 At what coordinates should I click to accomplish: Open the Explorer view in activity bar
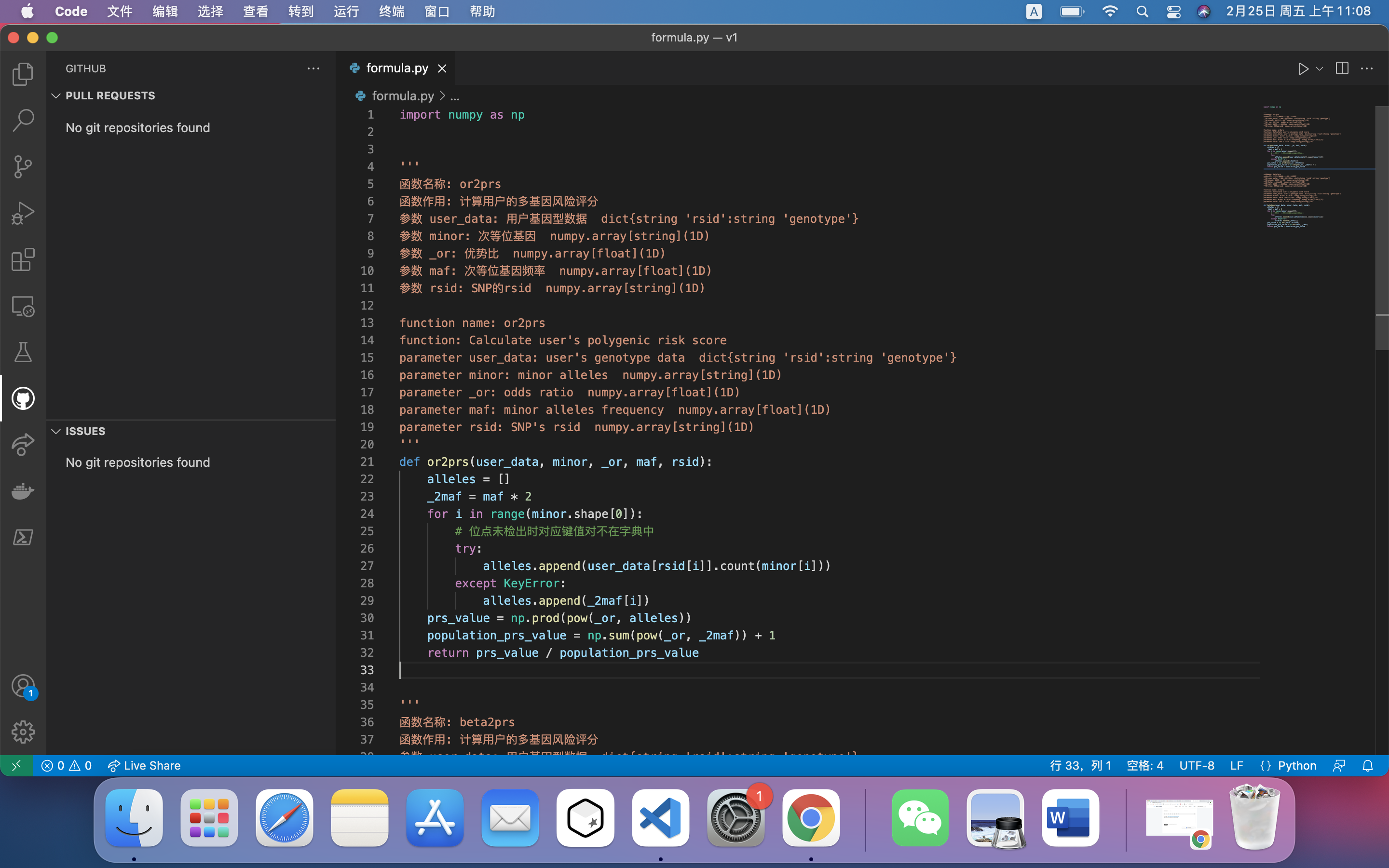coord(23,74)
